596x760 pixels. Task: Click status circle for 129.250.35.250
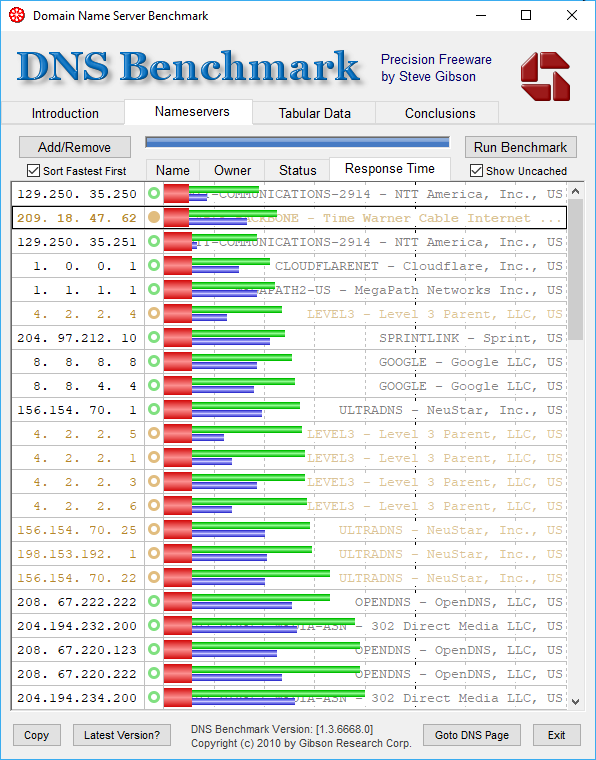coord(154,193)
